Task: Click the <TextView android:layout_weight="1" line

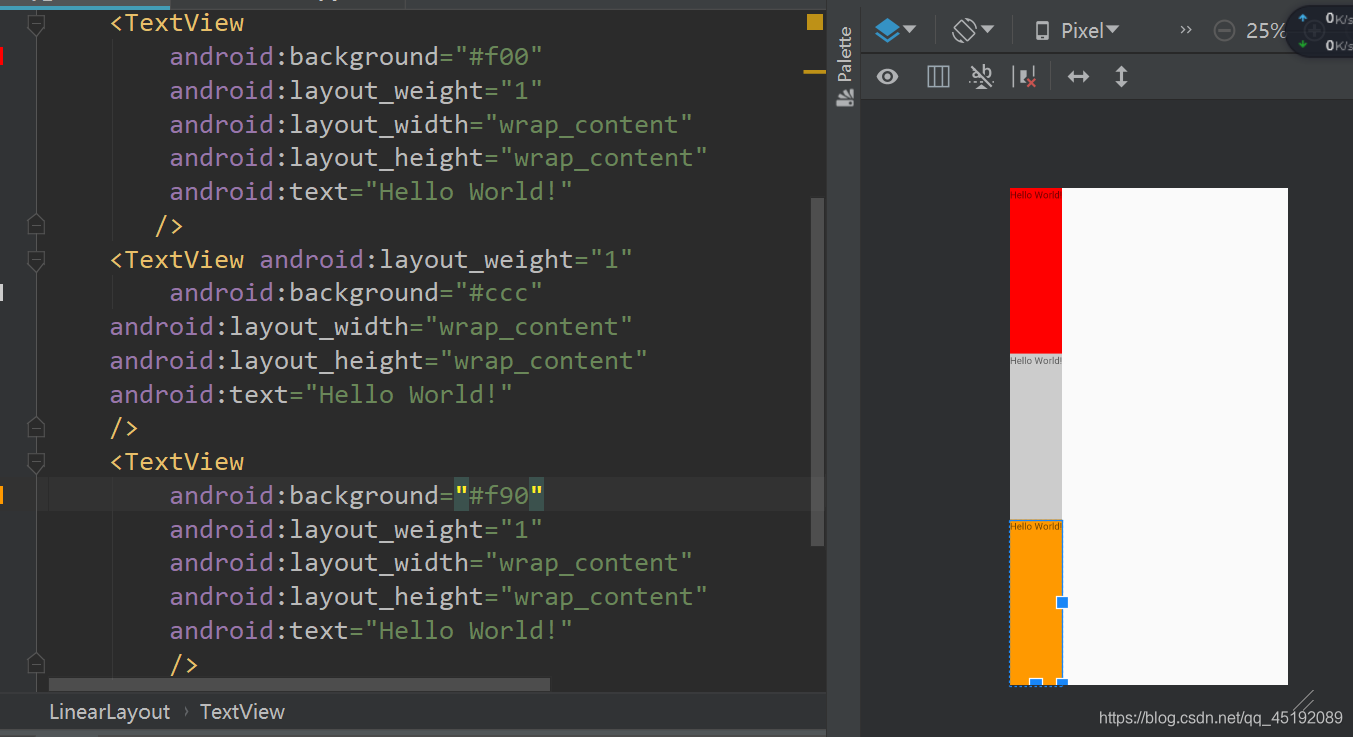Action: point(371,260)
